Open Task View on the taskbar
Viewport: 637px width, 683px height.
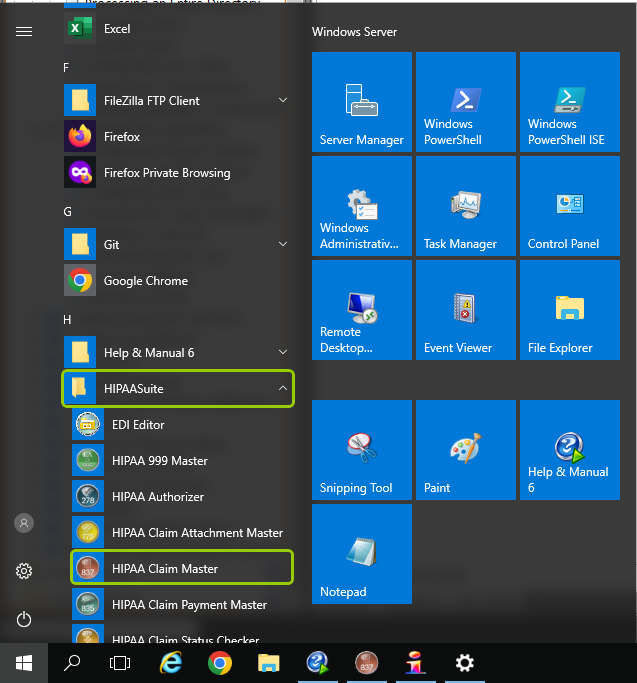(120, 663)
